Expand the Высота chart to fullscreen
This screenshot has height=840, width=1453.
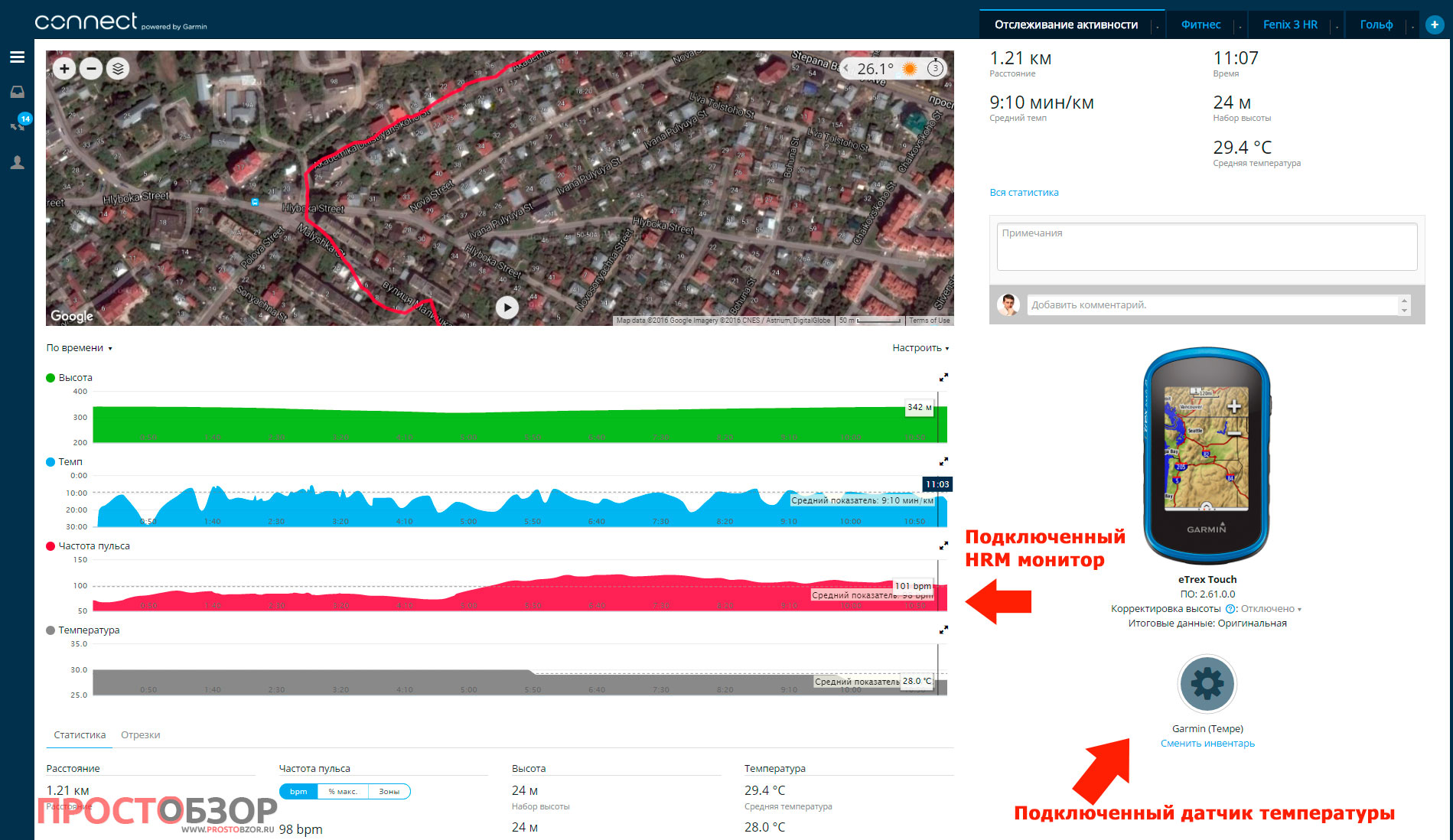pos(943,377)
